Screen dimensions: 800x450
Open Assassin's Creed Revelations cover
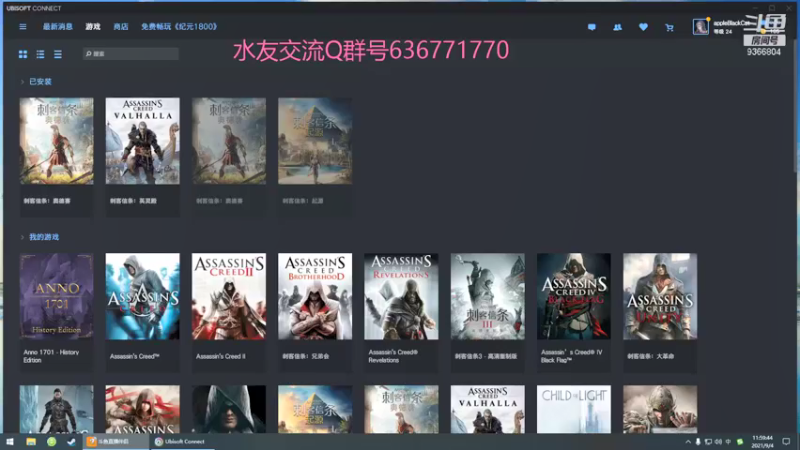401,296
